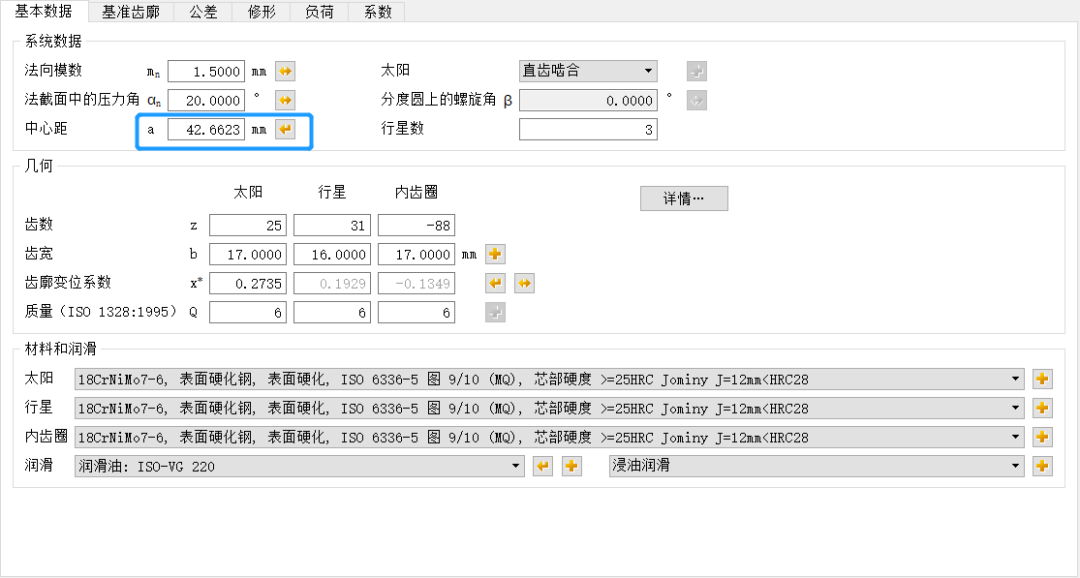Open the 太阳 material dropdown list
The image size is (1080, 578).
pos(1014,379)
